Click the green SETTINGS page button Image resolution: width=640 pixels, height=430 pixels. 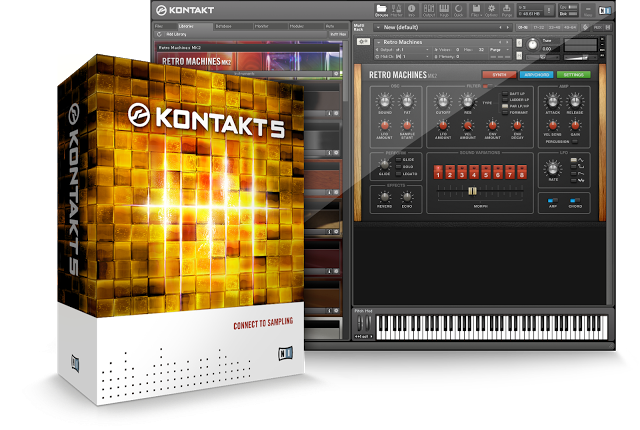[x=573, y=75]
